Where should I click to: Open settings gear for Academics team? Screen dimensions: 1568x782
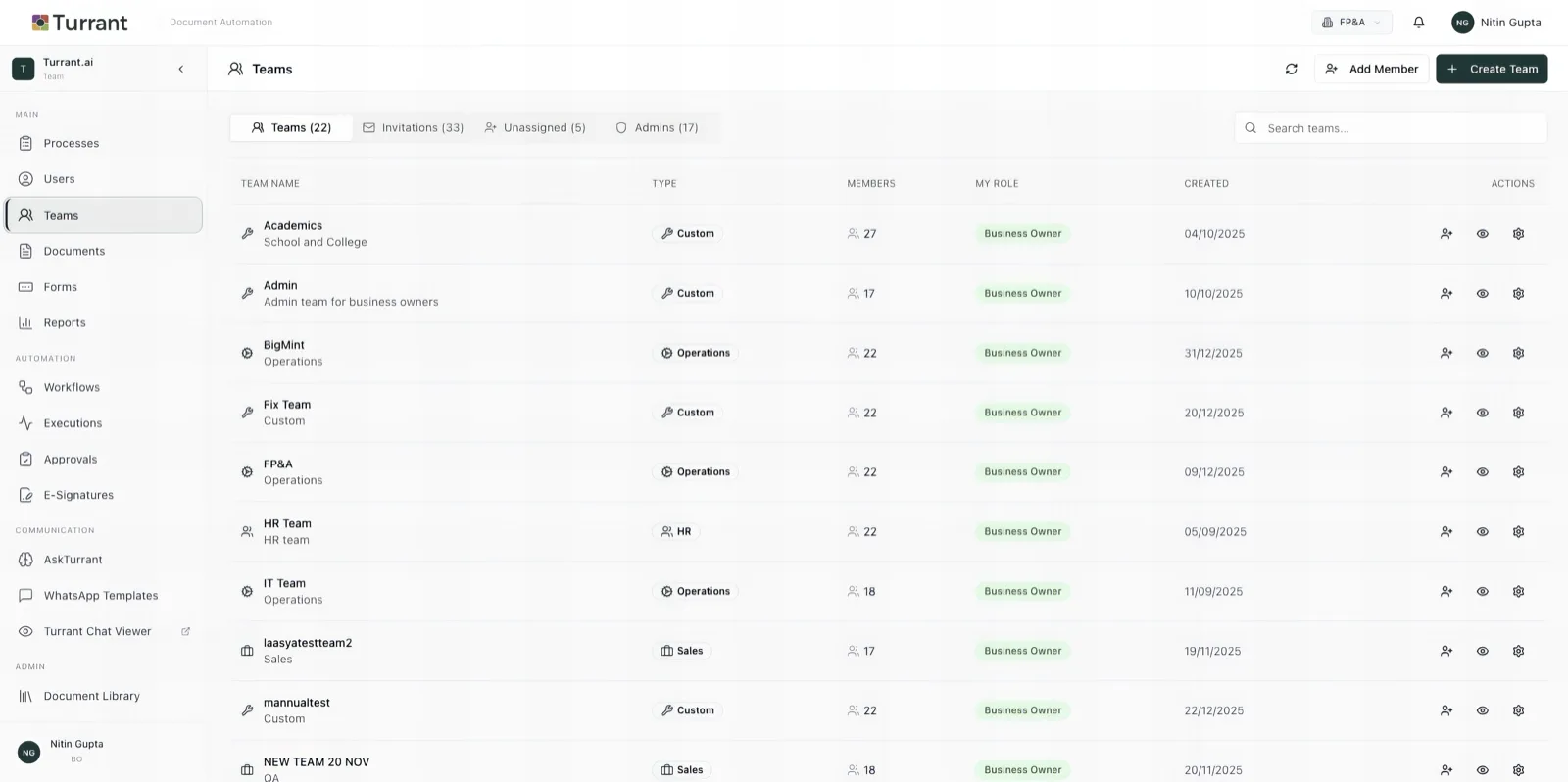[x=1518, y=234]
